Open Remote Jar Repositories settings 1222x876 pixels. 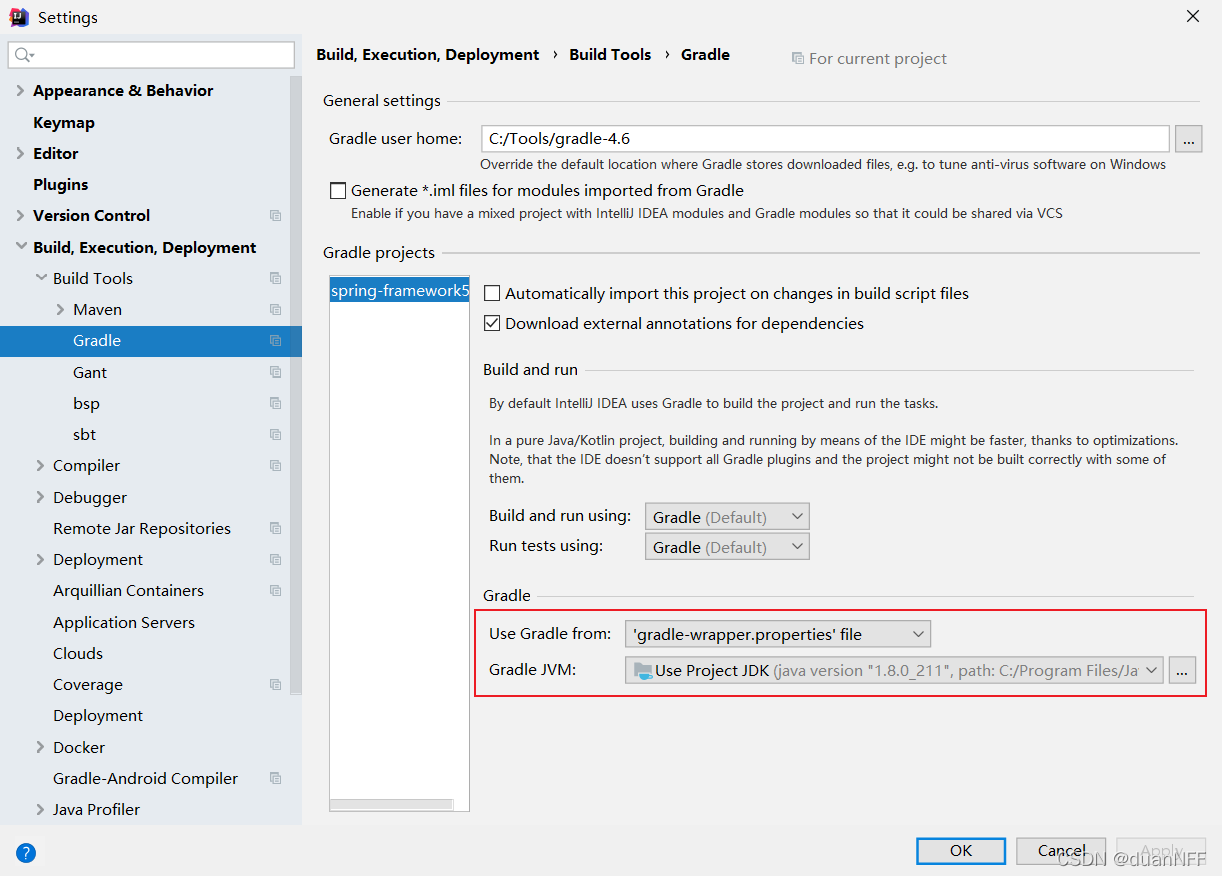click(x=142, y=528)
